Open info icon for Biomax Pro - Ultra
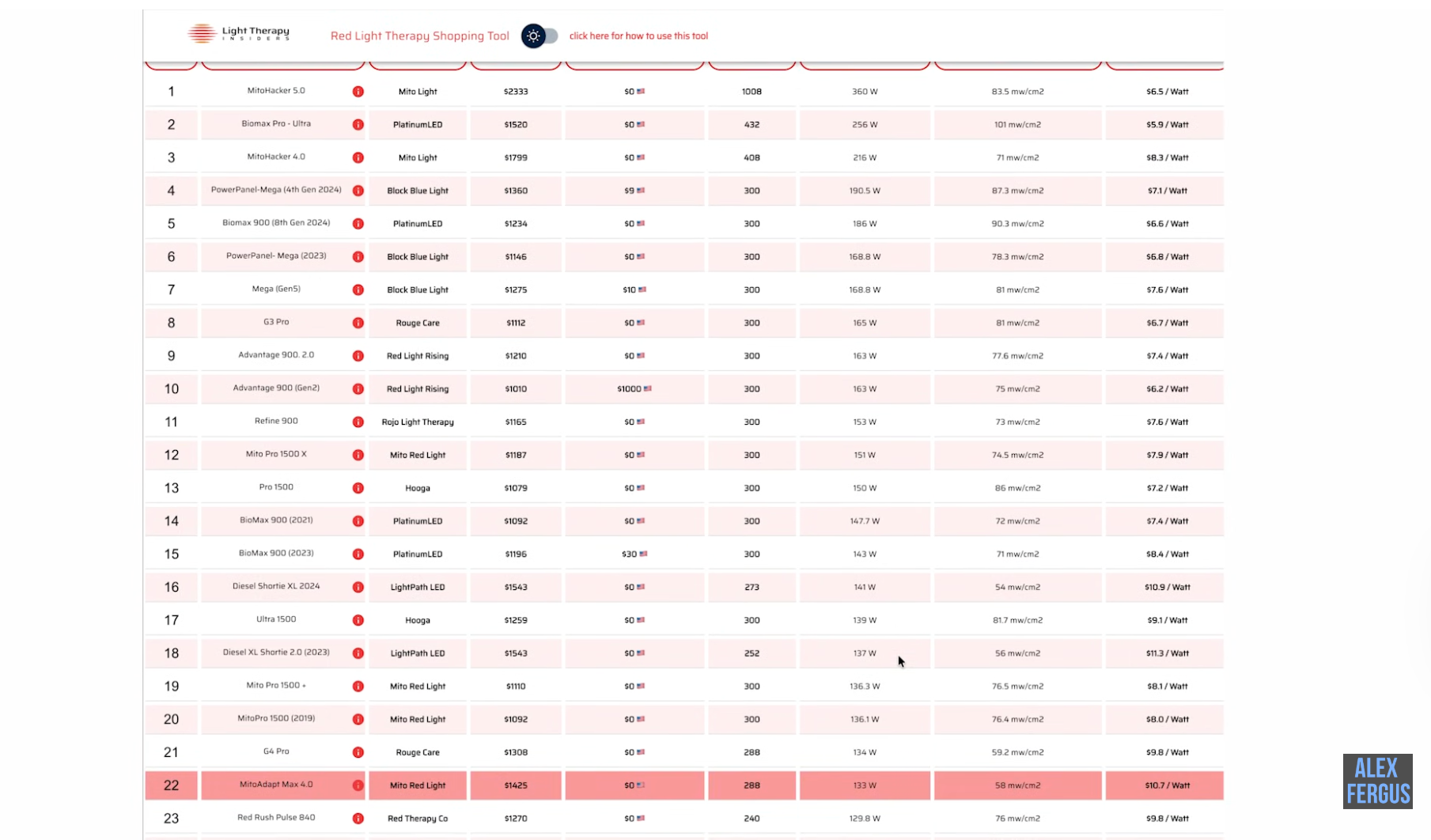Viewport: 1431px width, 840px height. pyautogui.click(x=358, y=125)
